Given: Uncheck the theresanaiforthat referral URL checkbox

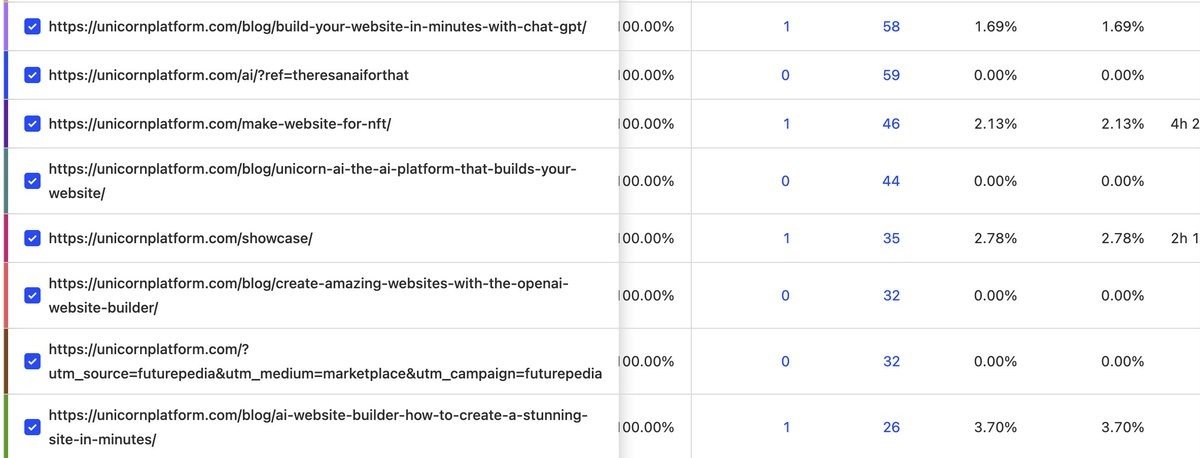Looking at the screenshot, I should pos(32,75).
